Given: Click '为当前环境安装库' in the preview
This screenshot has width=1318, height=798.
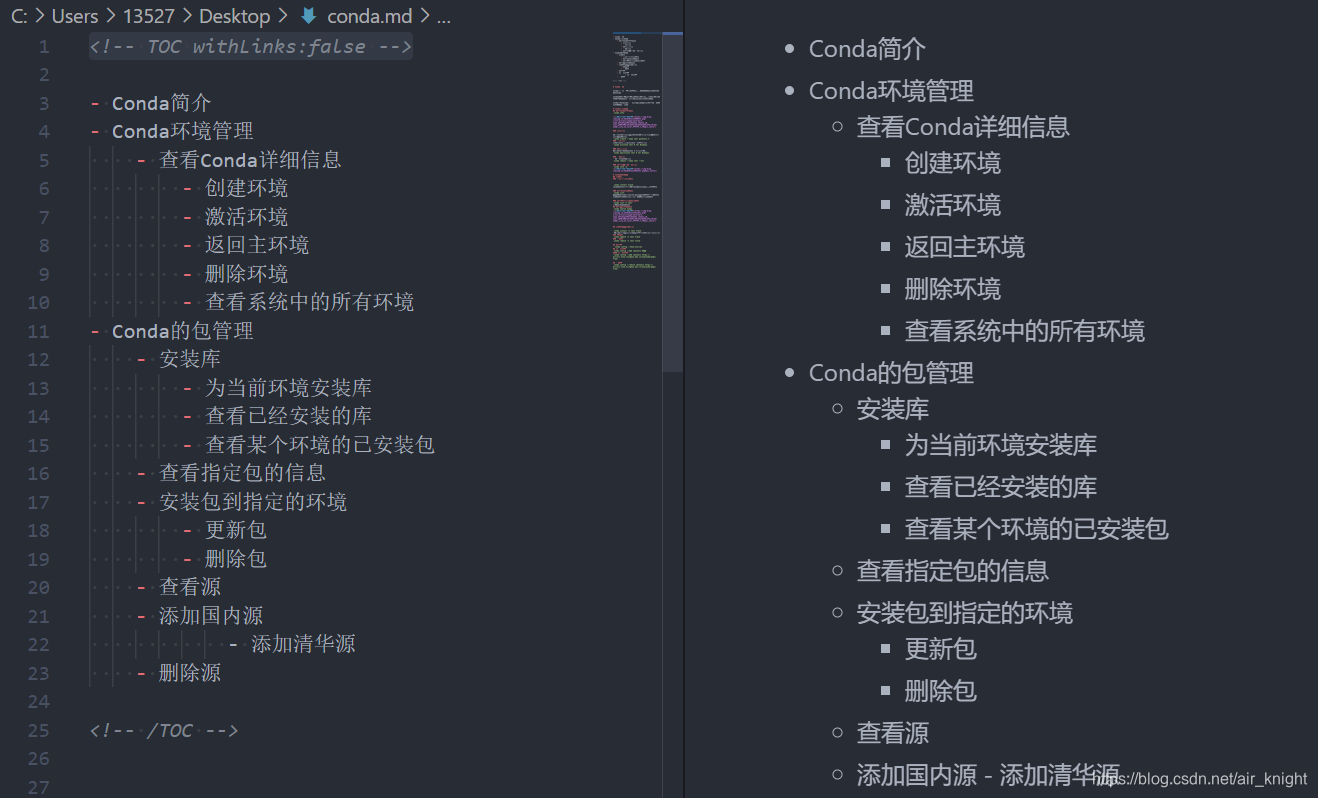Looking at the screenshot, I should (x=1001, y=445).
